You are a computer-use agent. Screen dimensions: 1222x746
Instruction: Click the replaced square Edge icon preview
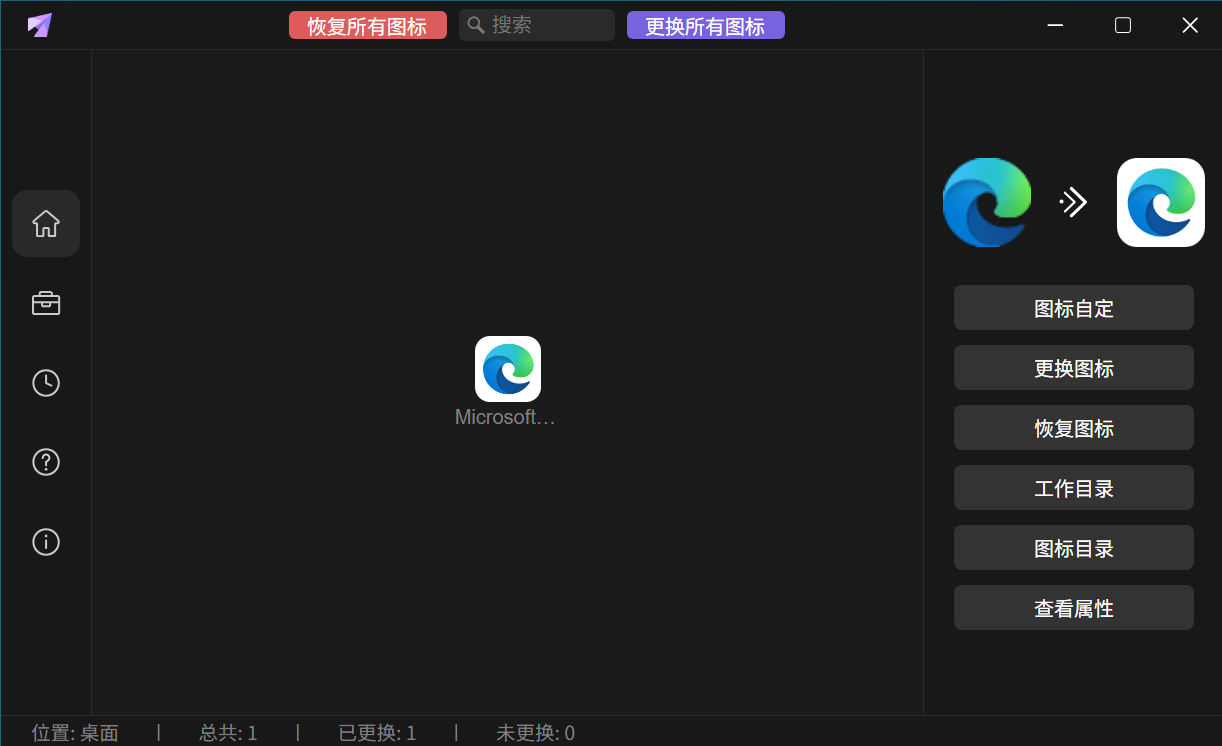[1160, 202]
